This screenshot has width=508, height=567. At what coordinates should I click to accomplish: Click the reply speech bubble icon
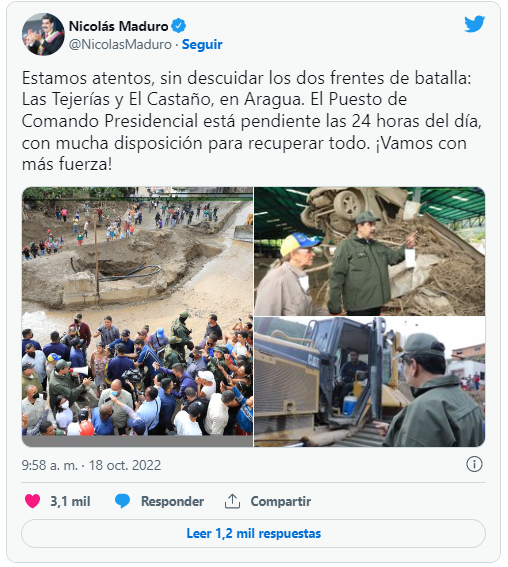coord(122,501)
